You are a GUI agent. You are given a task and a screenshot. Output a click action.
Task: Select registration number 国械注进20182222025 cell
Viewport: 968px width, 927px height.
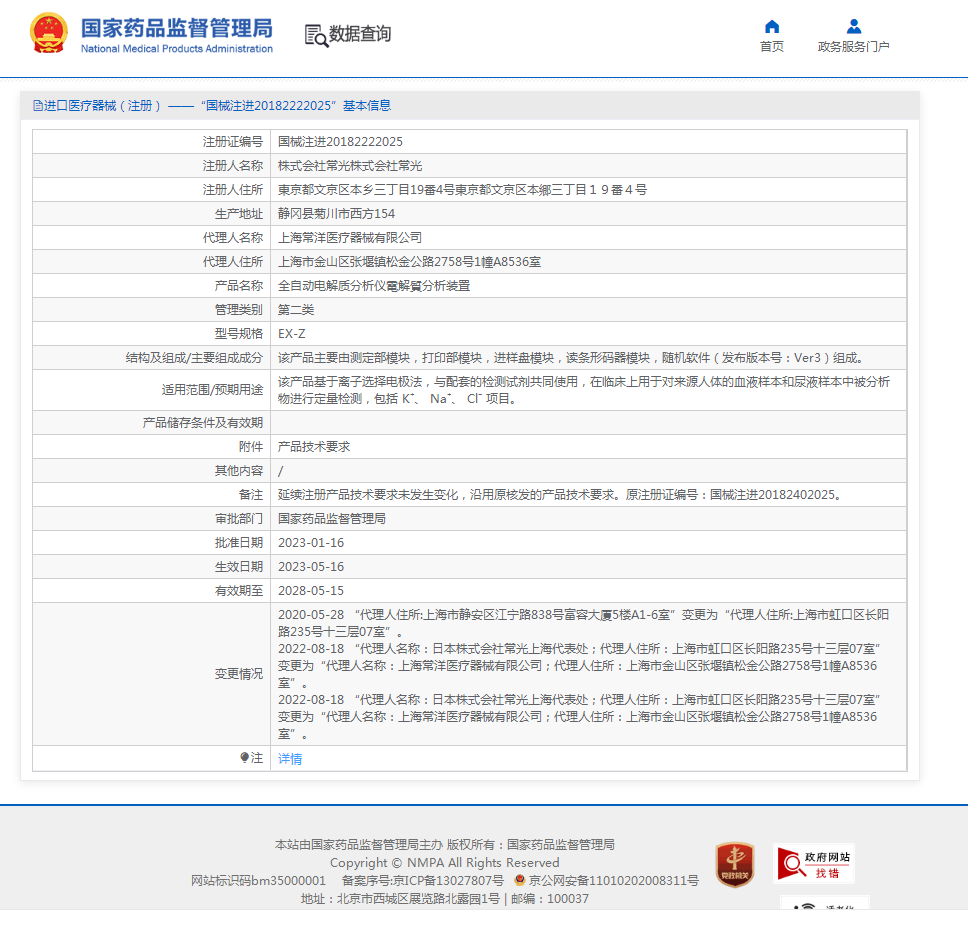tap(588, 142)
